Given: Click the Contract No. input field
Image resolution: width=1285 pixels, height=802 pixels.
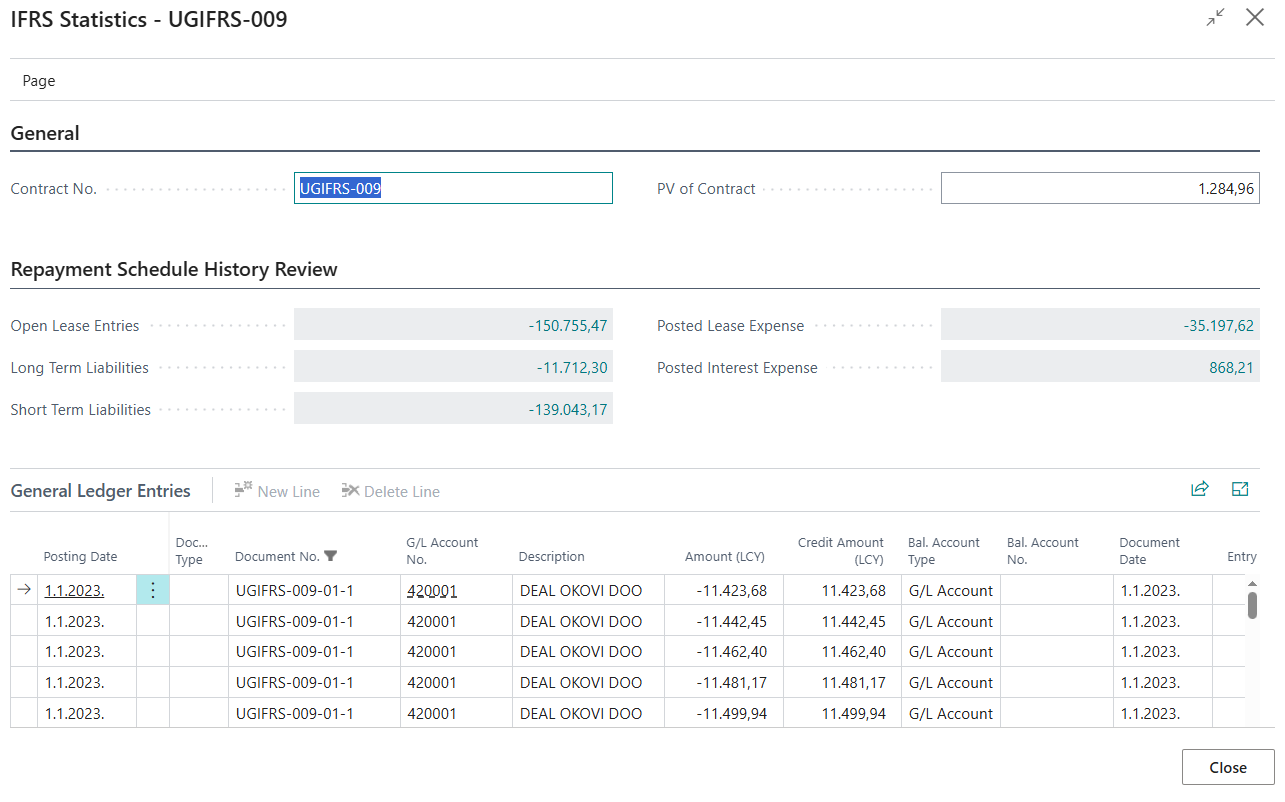Looking at the screenshot, I should 453,188.
